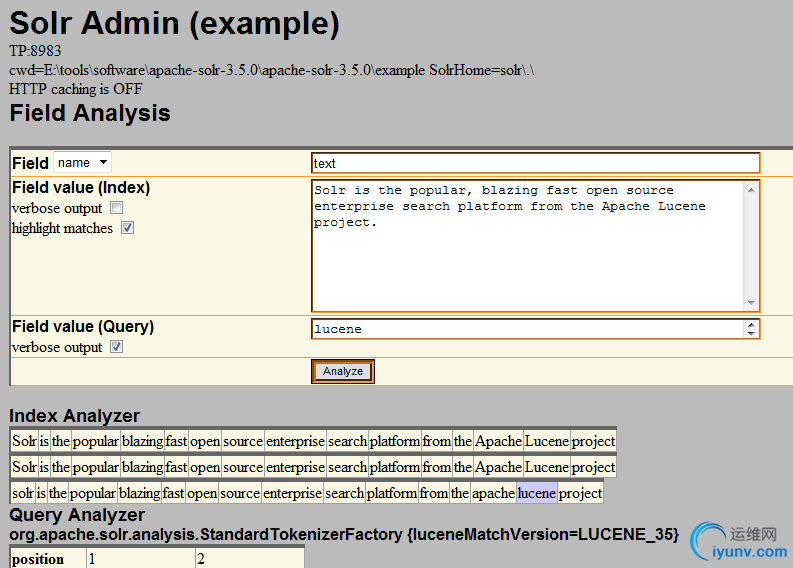The height and width of the screenshot is (568, 793).
Task: Click the Analyze button
Action: coord(343,371)
